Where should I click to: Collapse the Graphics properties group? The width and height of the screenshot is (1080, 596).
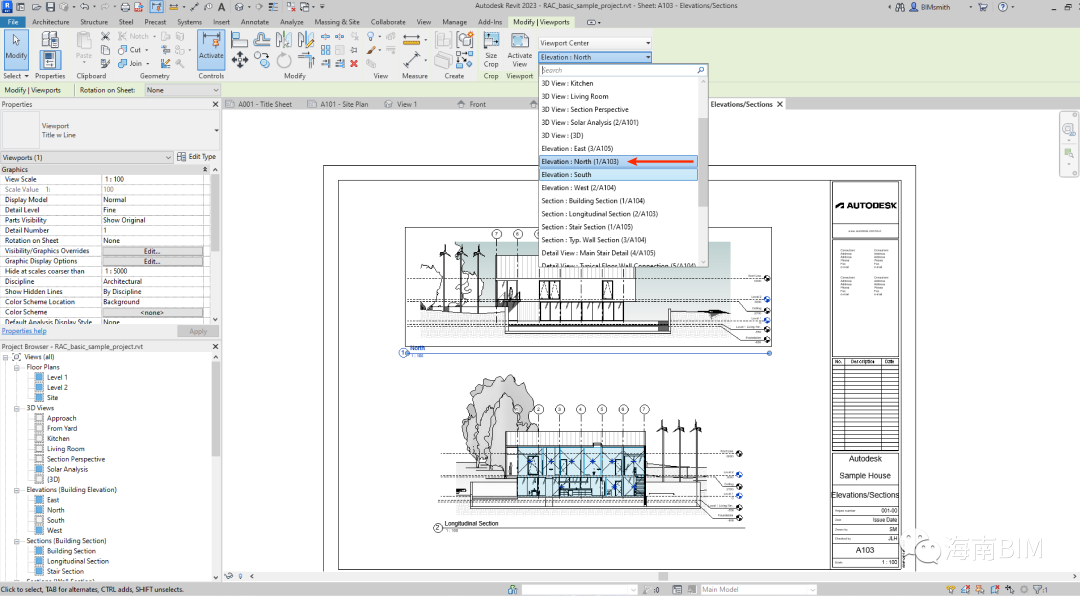tap(205, 169)
